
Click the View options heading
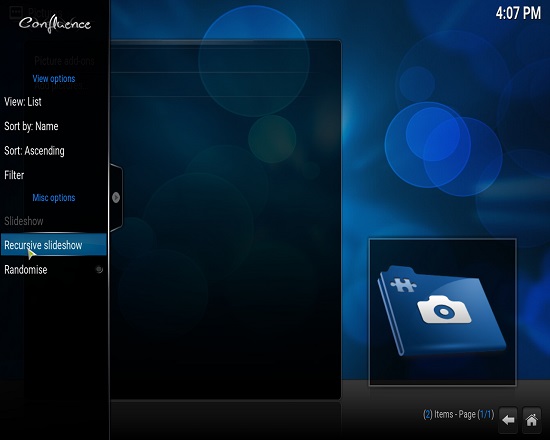tap(54, 79)
